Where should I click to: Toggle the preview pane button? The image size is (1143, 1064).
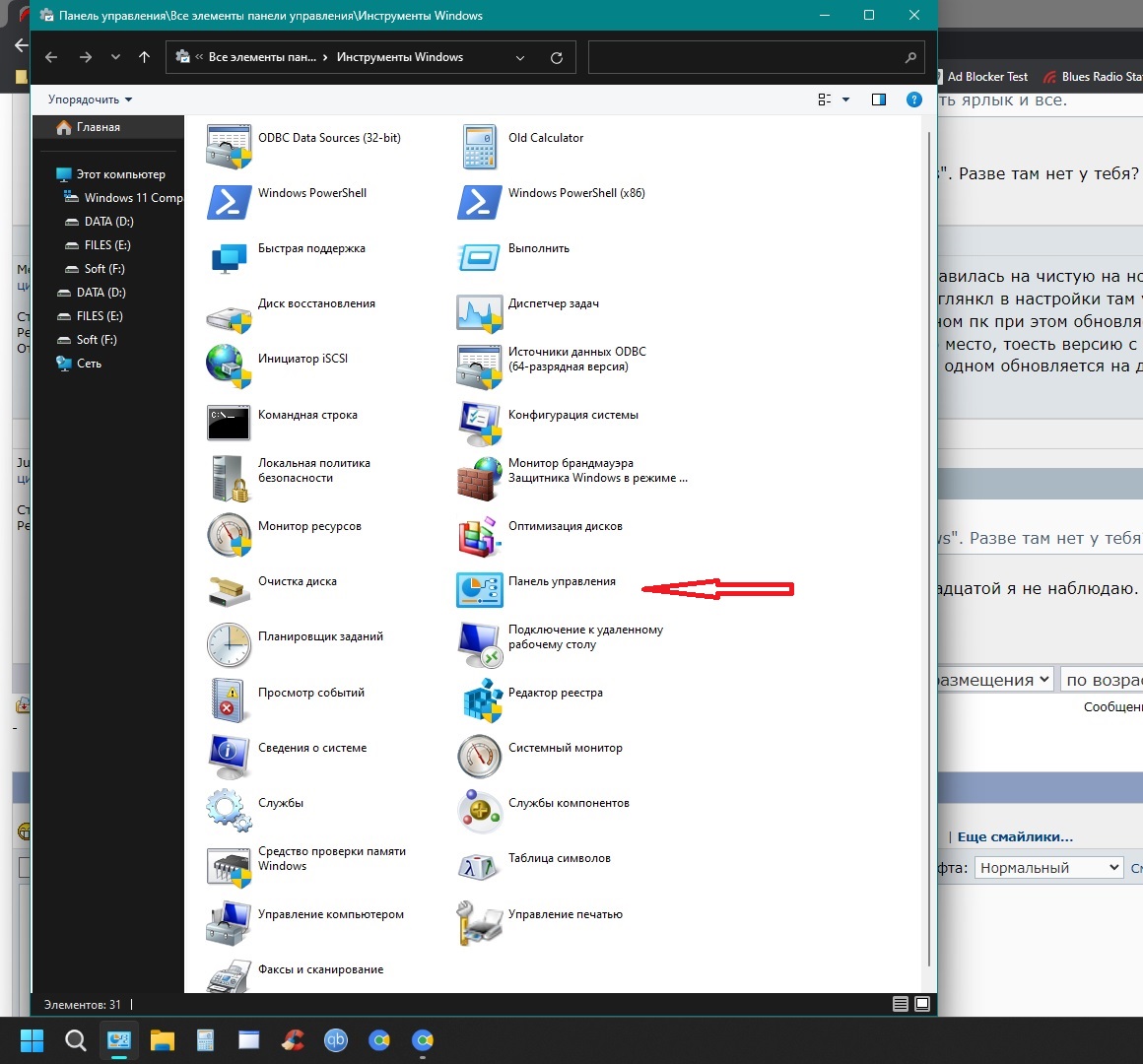(878, 100)
